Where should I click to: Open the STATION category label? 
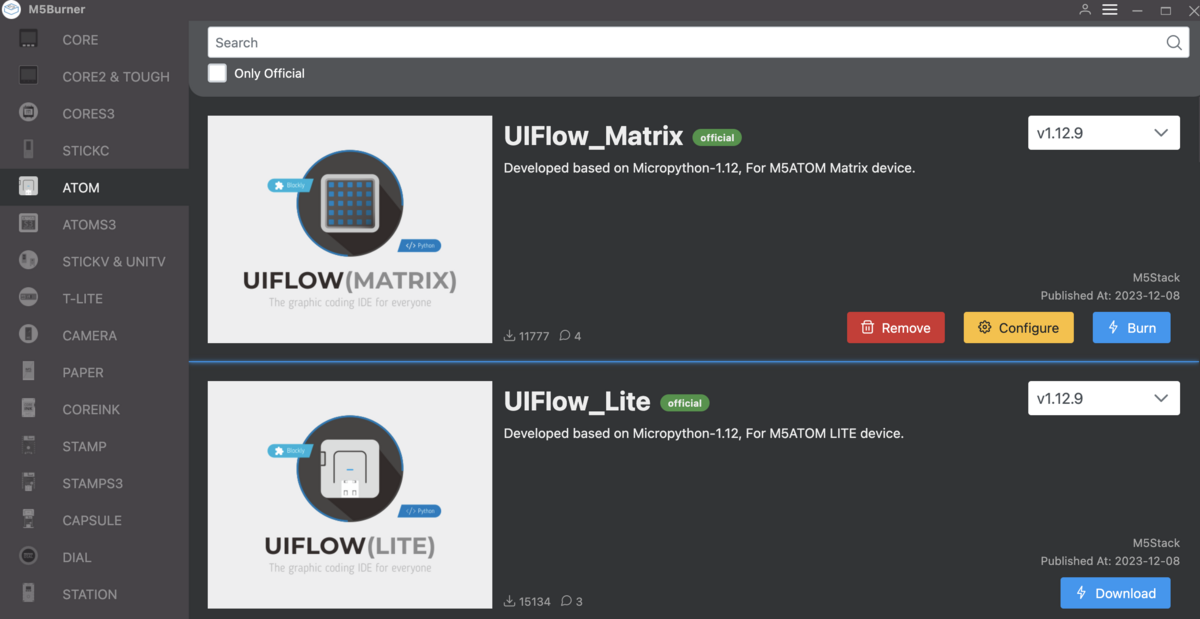coord(89,595)
